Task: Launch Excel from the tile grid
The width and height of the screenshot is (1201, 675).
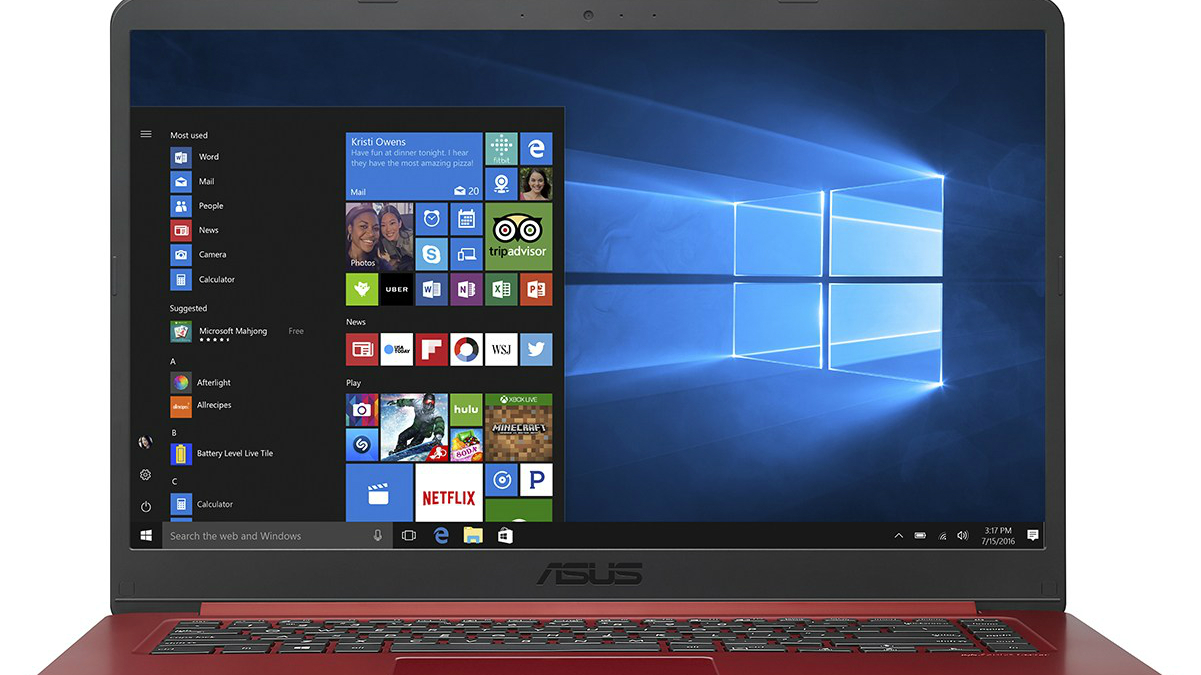Action: (501, 289)
